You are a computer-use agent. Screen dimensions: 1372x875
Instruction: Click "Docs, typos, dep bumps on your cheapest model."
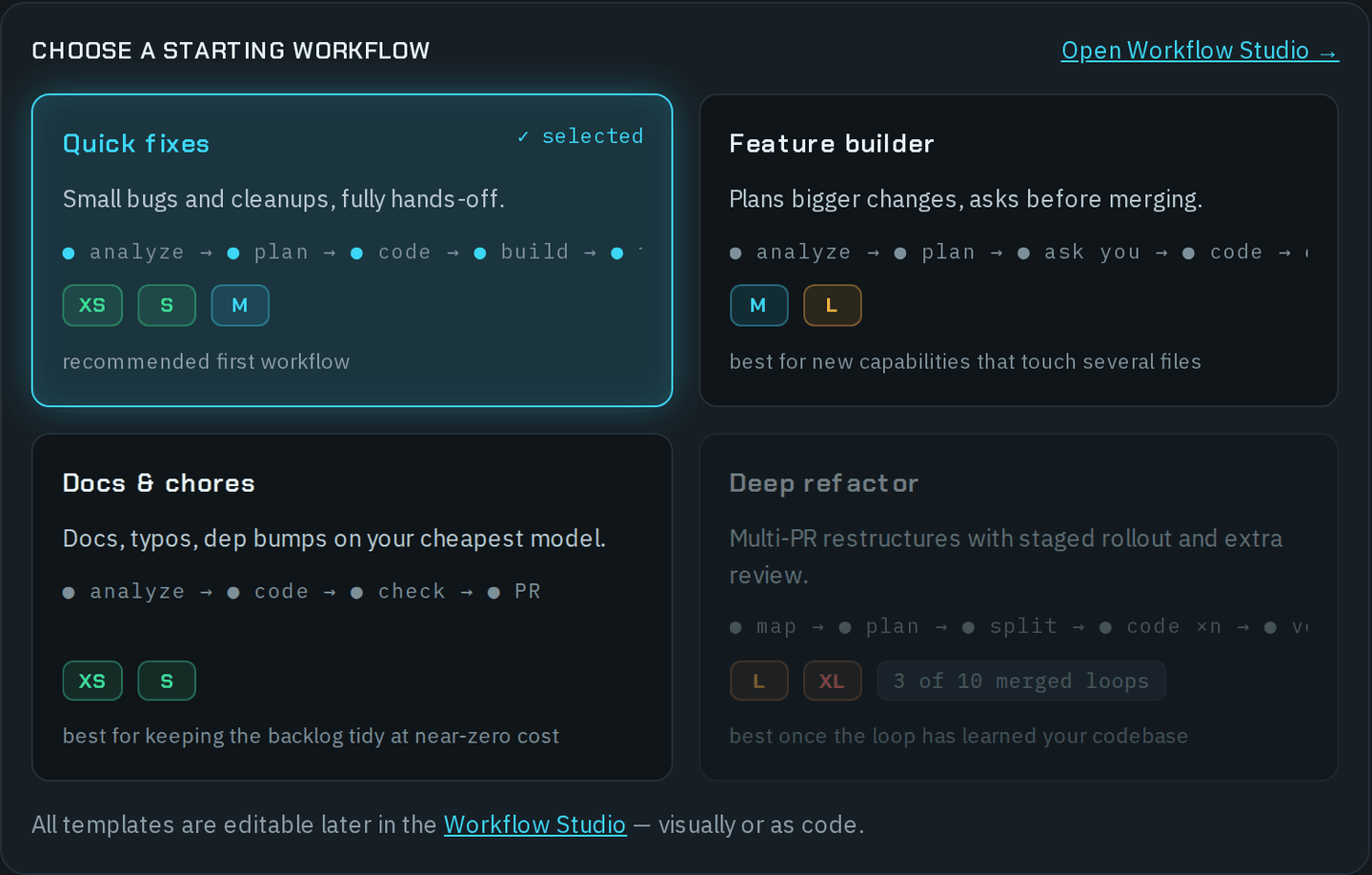point(334,539)
